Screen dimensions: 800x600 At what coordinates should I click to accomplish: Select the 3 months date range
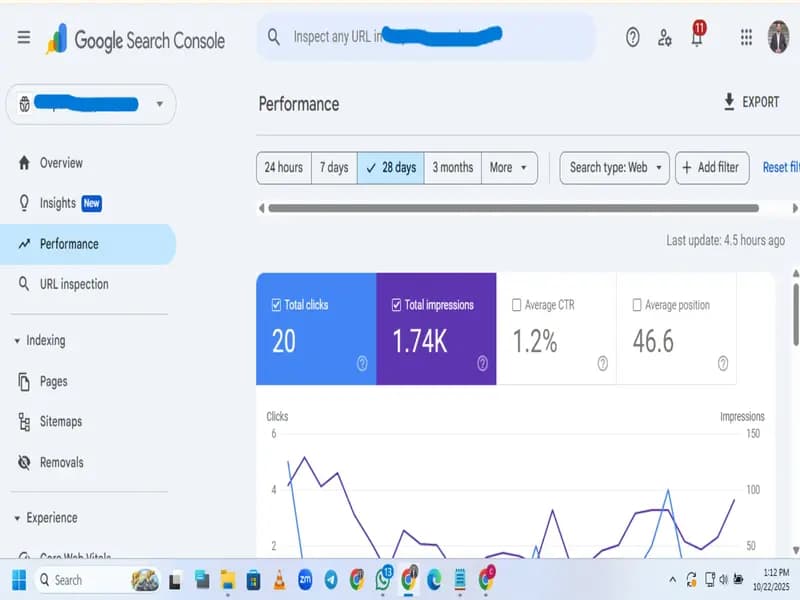[453, 167]
